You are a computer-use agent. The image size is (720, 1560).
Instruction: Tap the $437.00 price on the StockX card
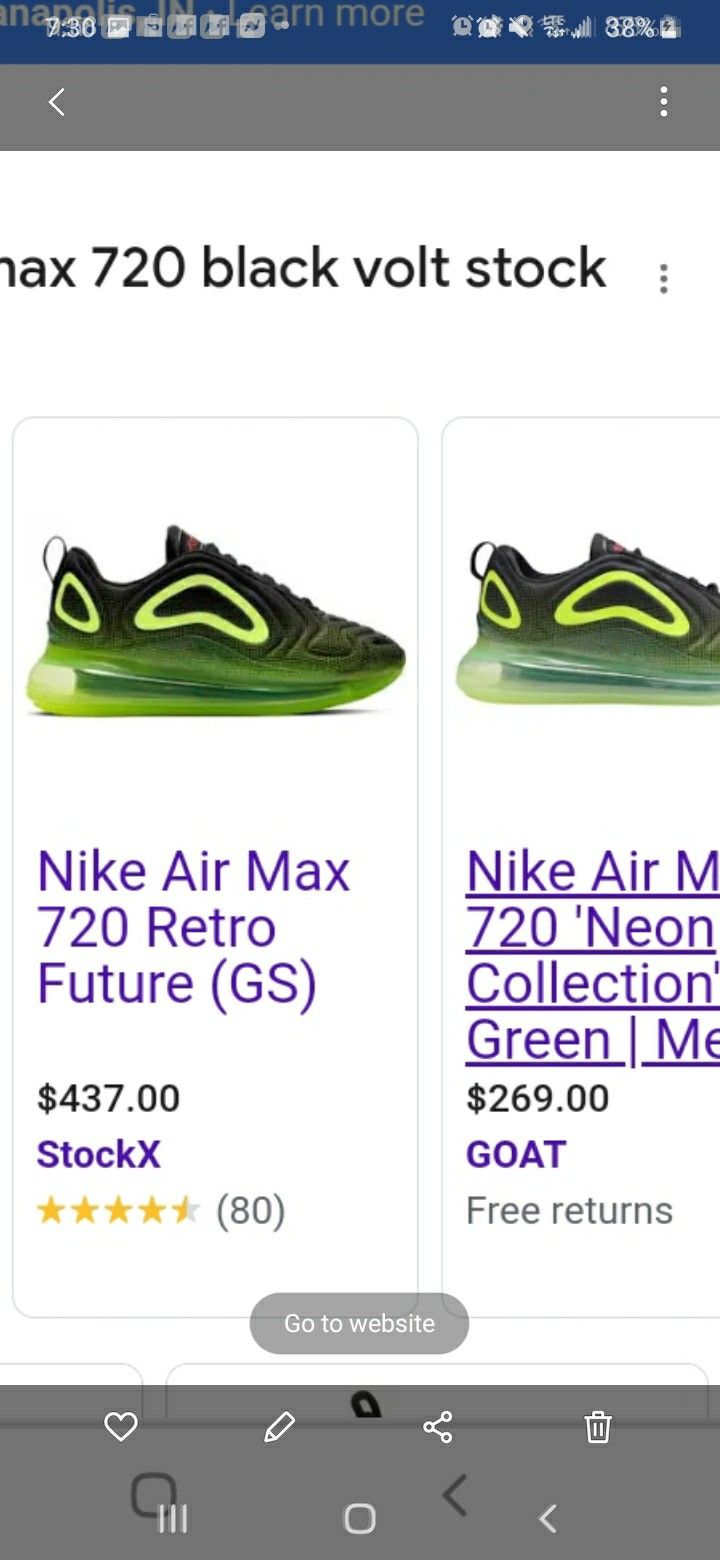[x=108, y=1098]
